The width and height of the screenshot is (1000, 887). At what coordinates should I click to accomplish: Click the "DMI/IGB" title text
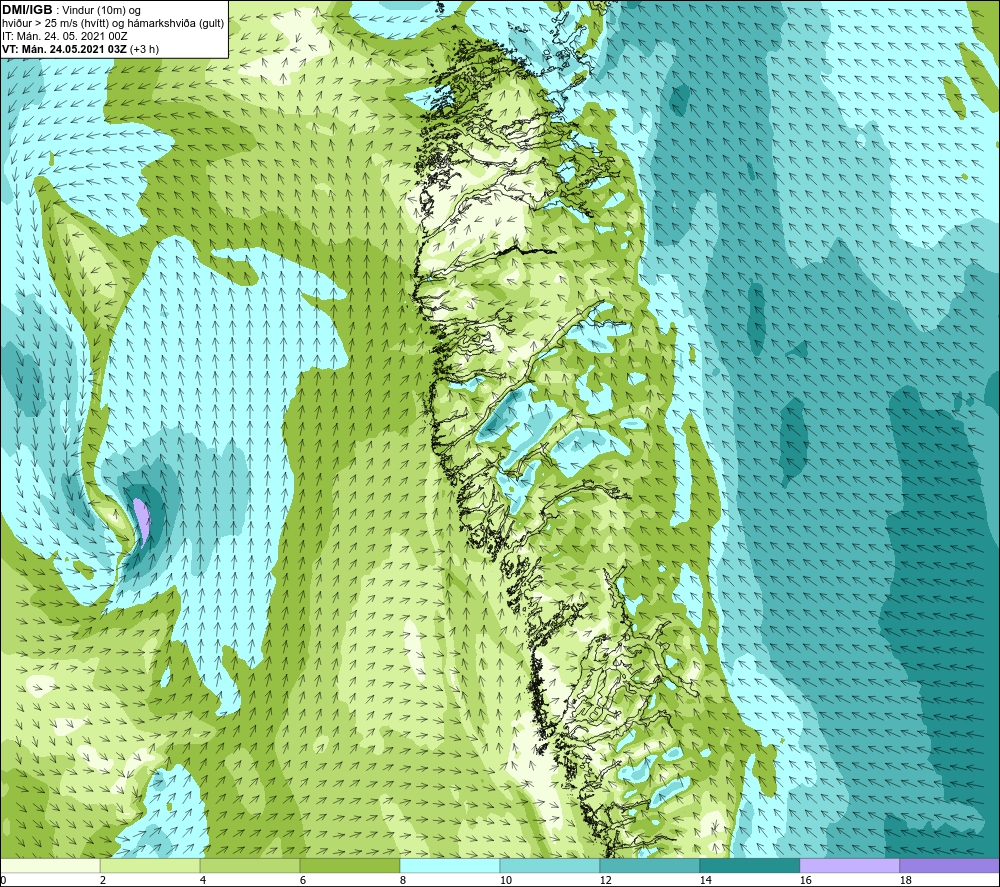click(27, 10)
